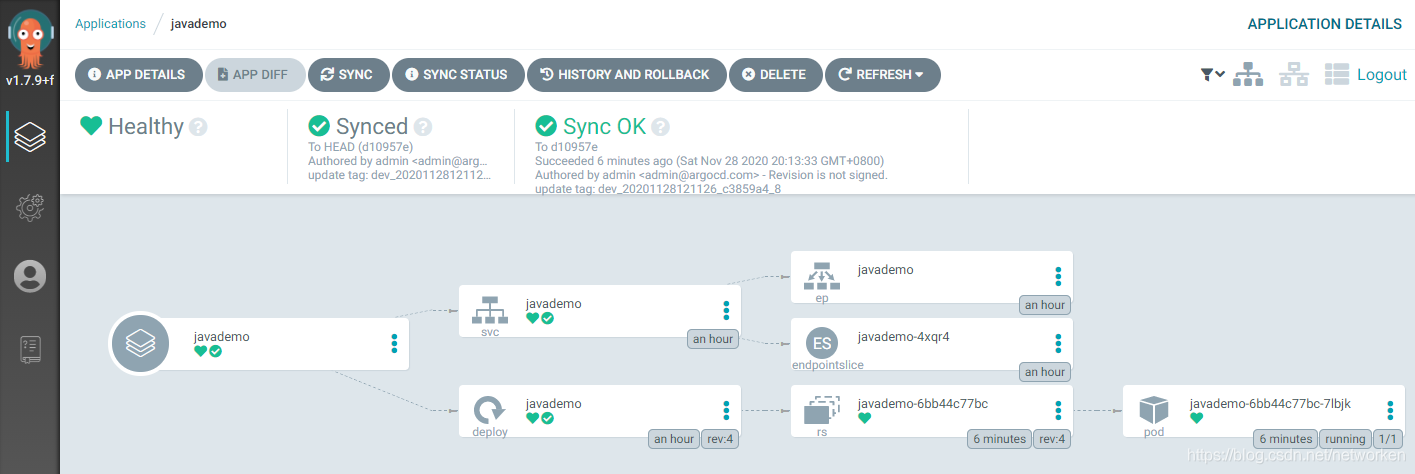Click the SYNC STATUS button
The width and height of the screenshot is (1415, 474).
[457, 75]
